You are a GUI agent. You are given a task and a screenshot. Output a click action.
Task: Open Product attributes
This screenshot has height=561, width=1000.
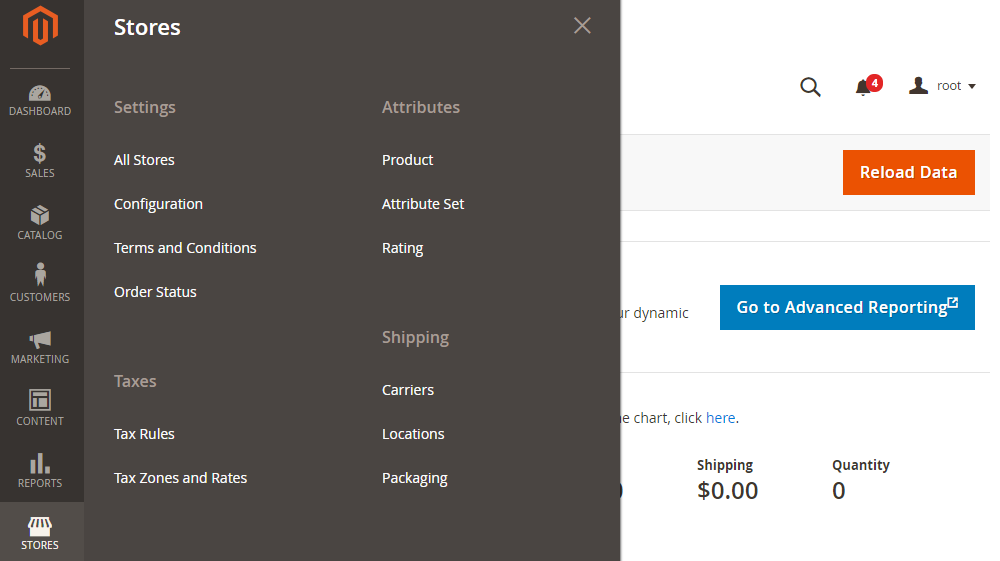pos(408,160)
